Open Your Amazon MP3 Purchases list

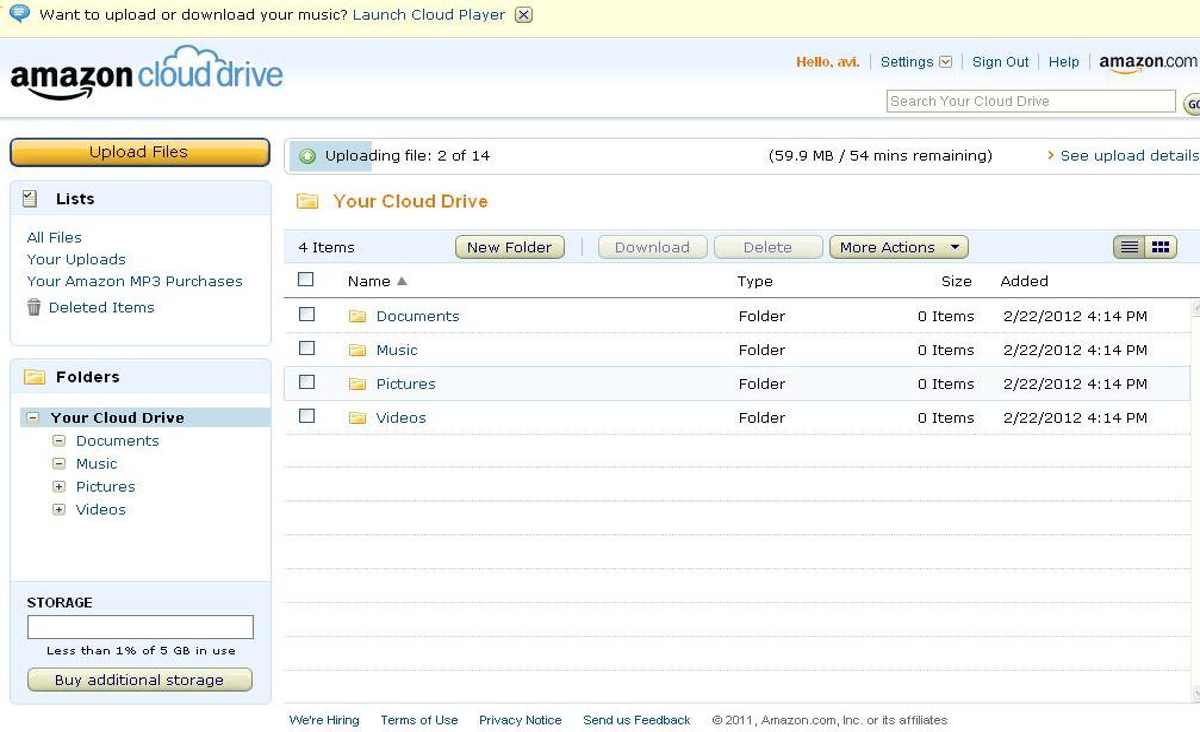134,281
